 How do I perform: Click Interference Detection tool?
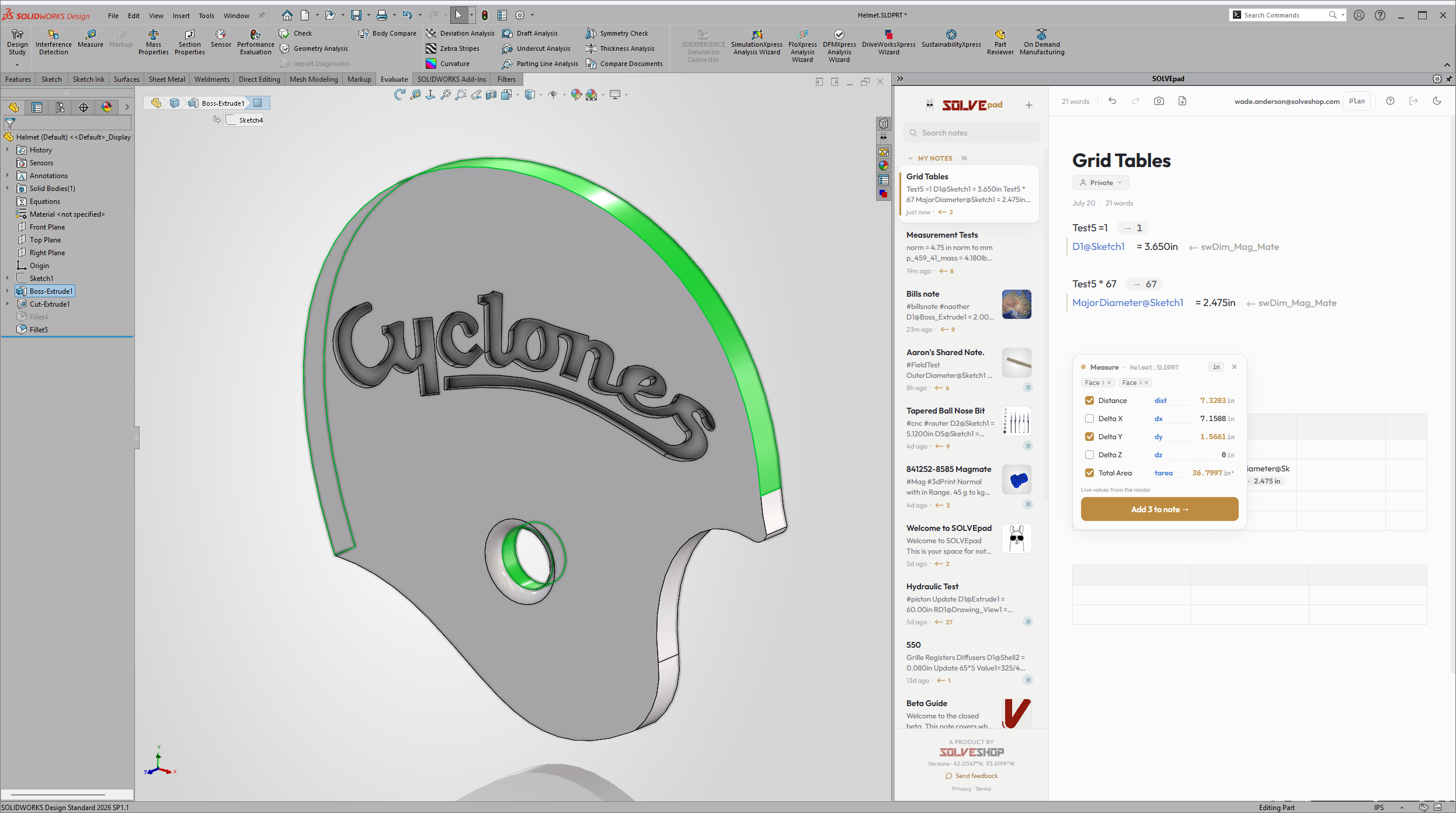53,42
